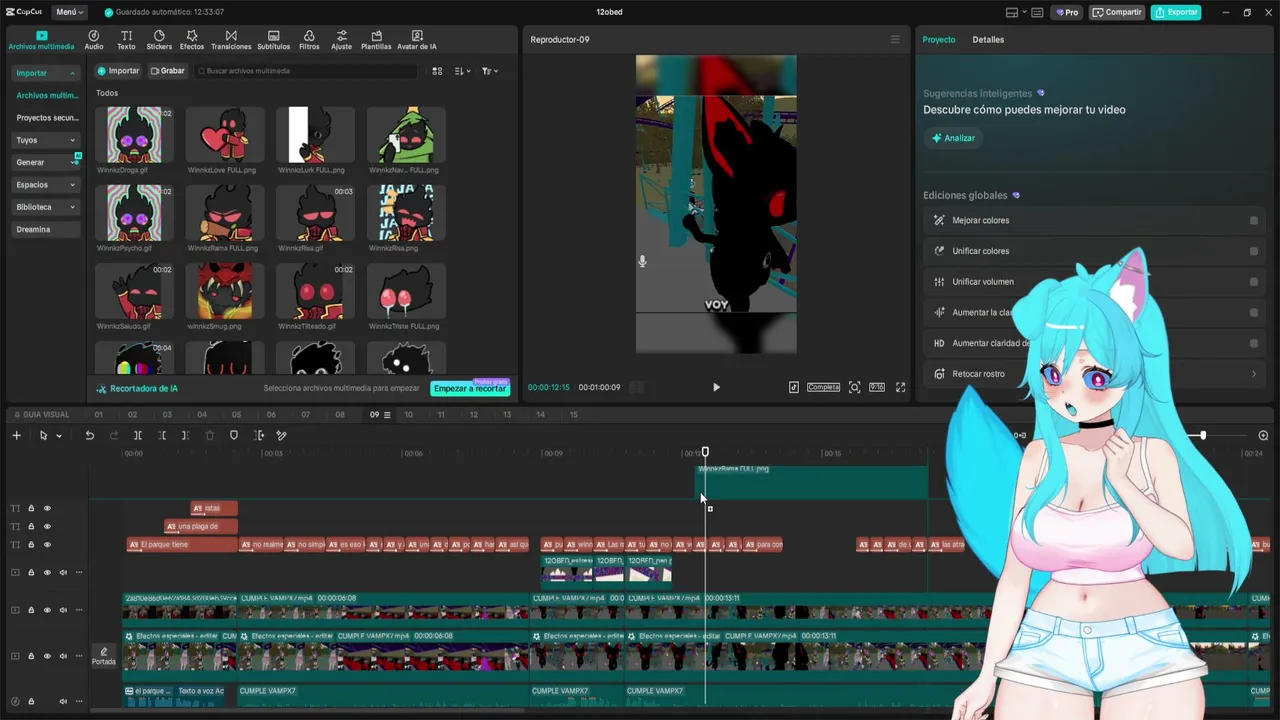Mute the Portada main video track
The image size is (1280, 720).
63,656
